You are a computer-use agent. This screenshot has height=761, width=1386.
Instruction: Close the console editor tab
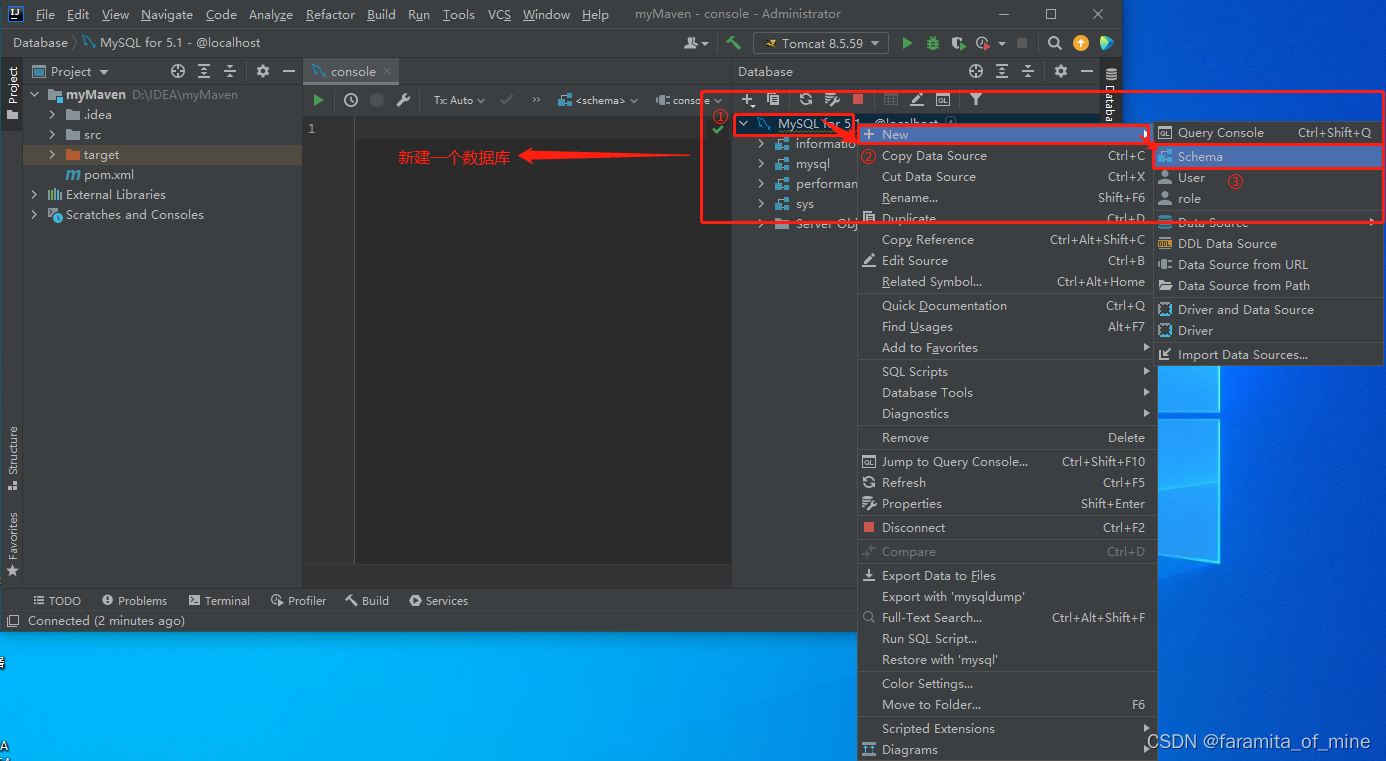tap(388, 71)
